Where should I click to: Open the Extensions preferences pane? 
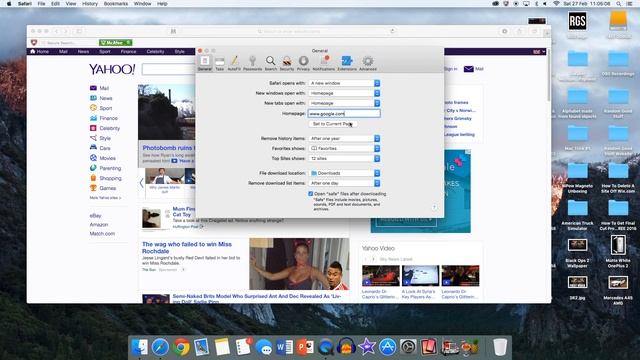[347, 63]
